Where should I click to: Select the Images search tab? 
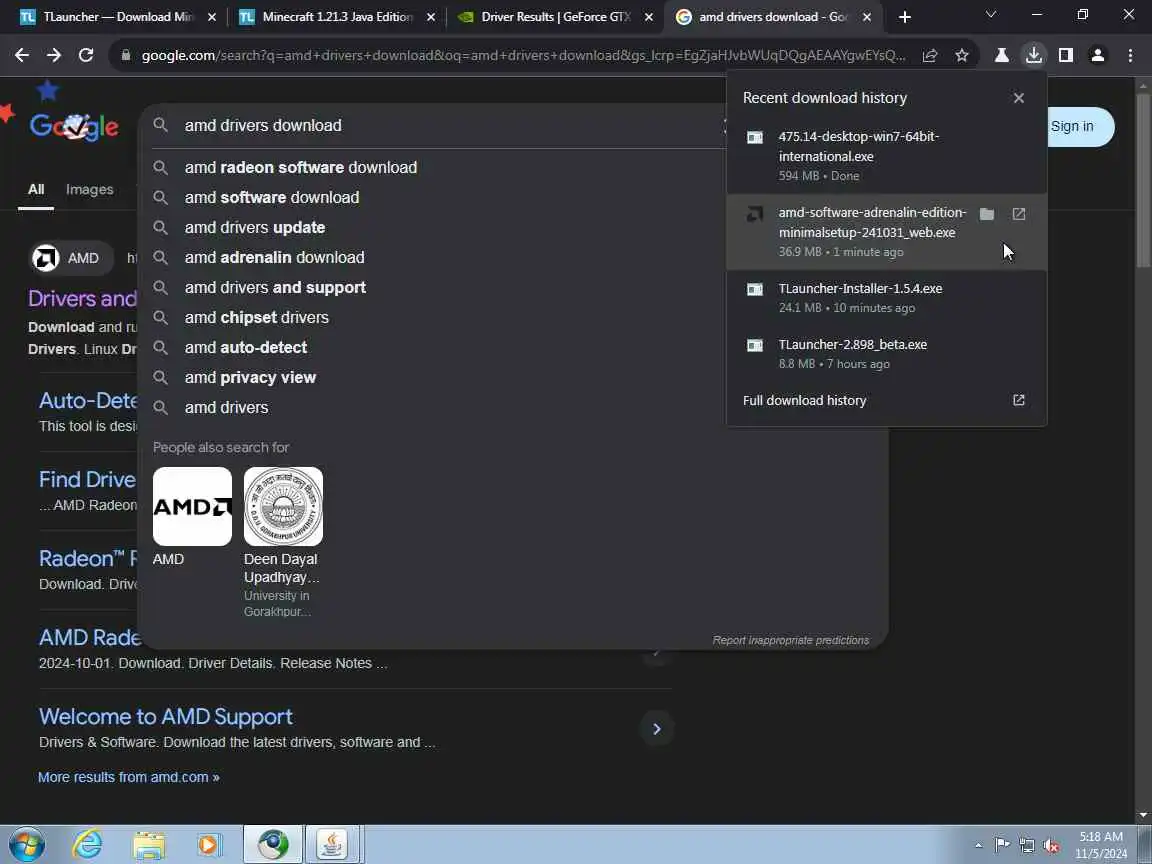tap(90, 190)
